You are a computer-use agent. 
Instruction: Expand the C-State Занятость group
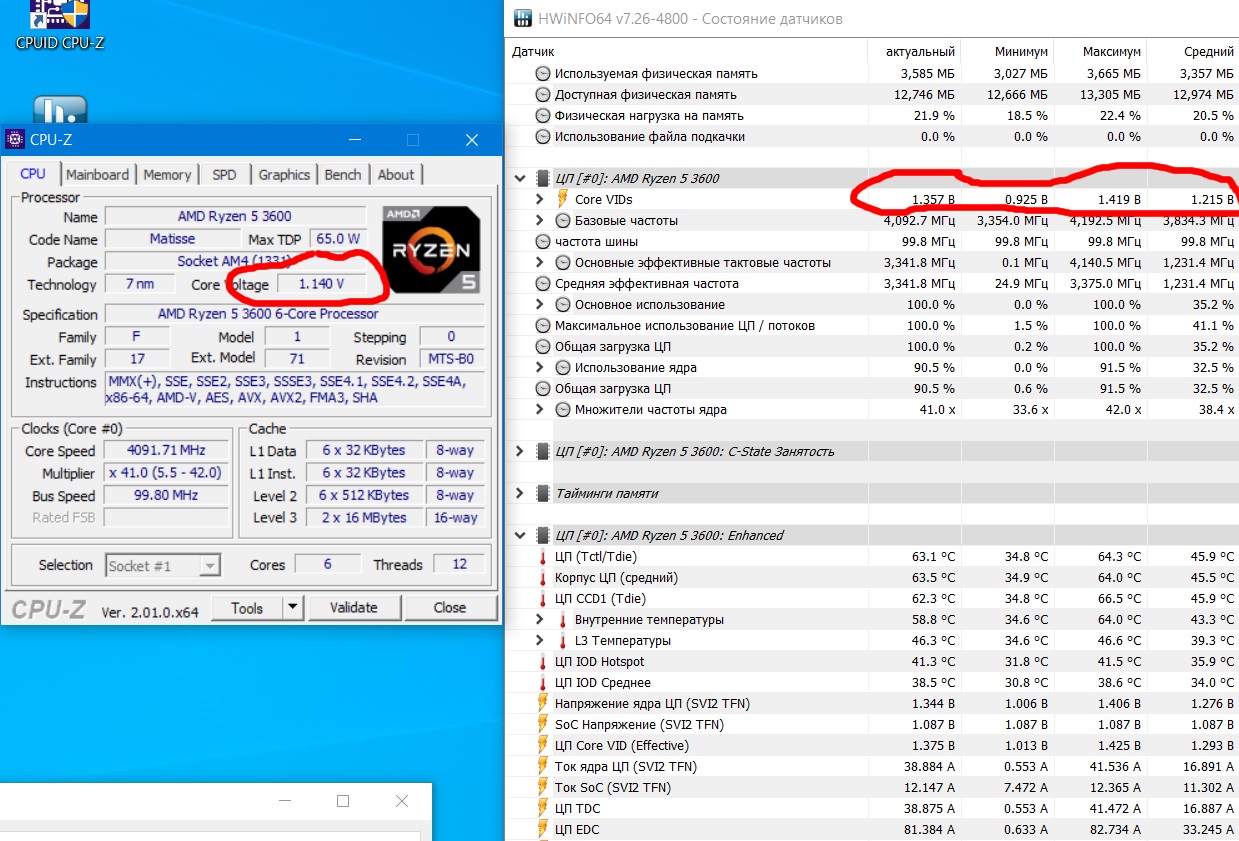tap(519, 451)
